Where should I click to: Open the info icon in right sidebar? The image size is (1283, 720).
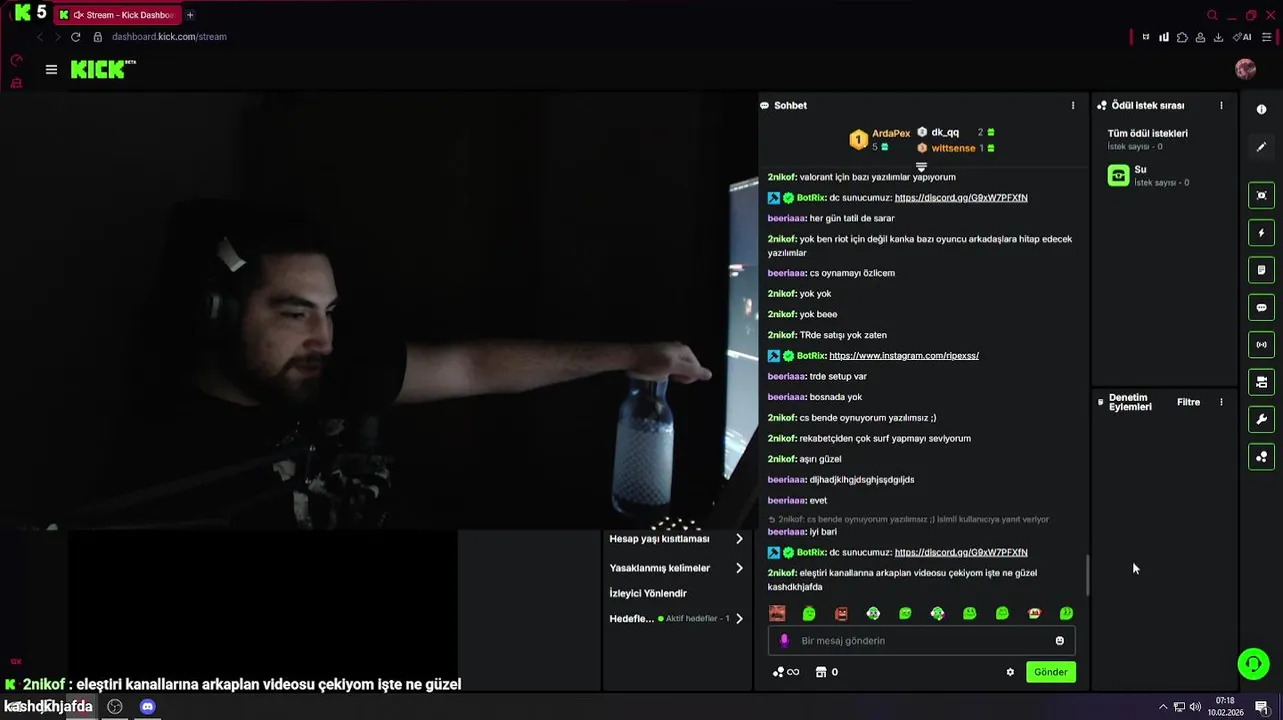1261,109
